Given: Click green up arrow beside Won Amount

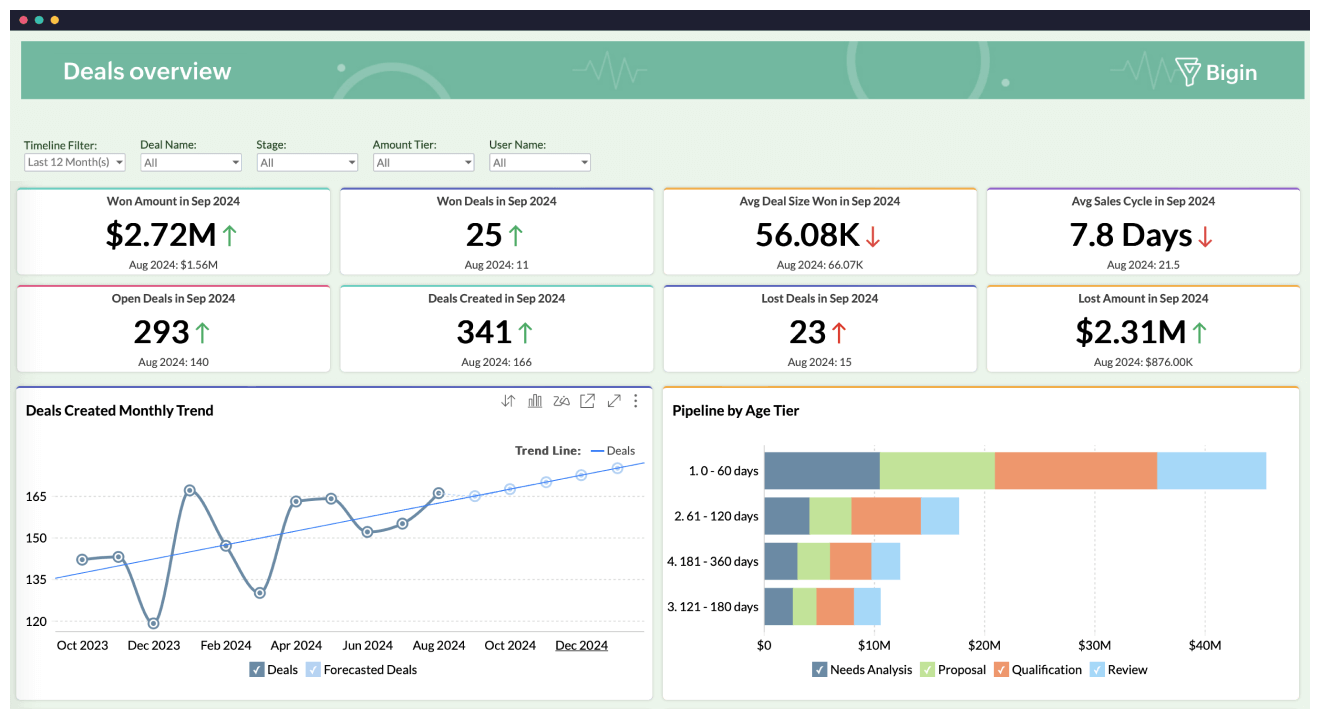Looking at the screenshot, I should pos(229,236).
